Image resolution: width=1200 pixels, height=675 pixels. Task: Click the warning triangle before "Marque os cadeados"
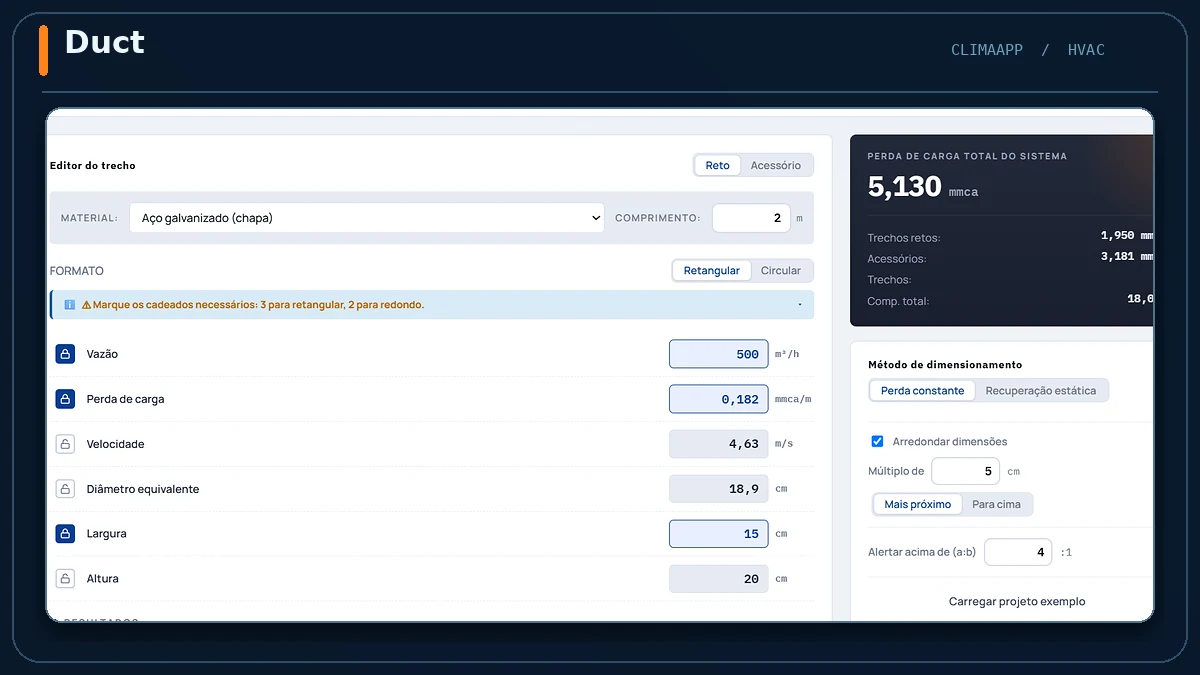87,305
